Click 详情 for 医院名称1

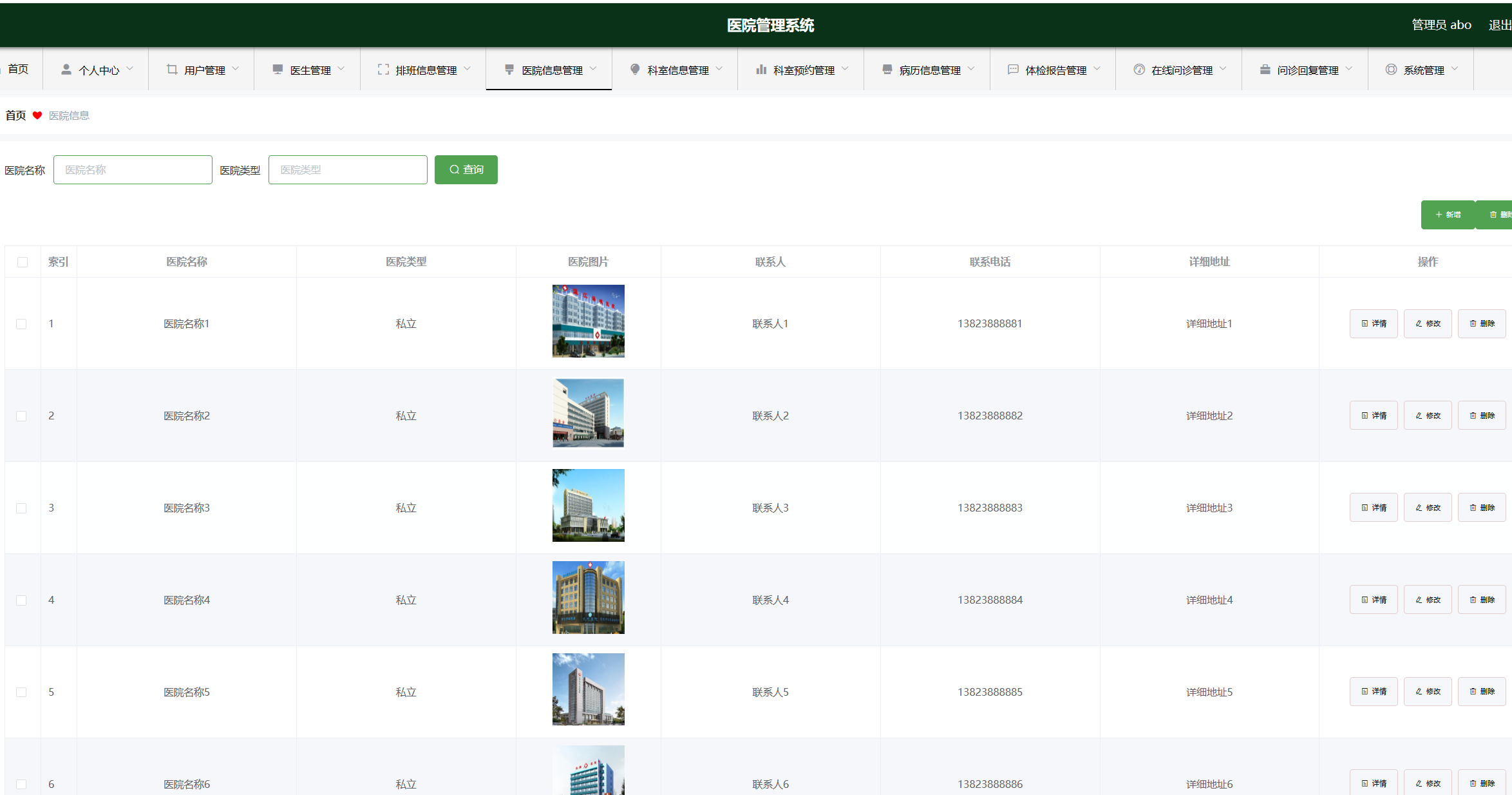click(1374, 323)
